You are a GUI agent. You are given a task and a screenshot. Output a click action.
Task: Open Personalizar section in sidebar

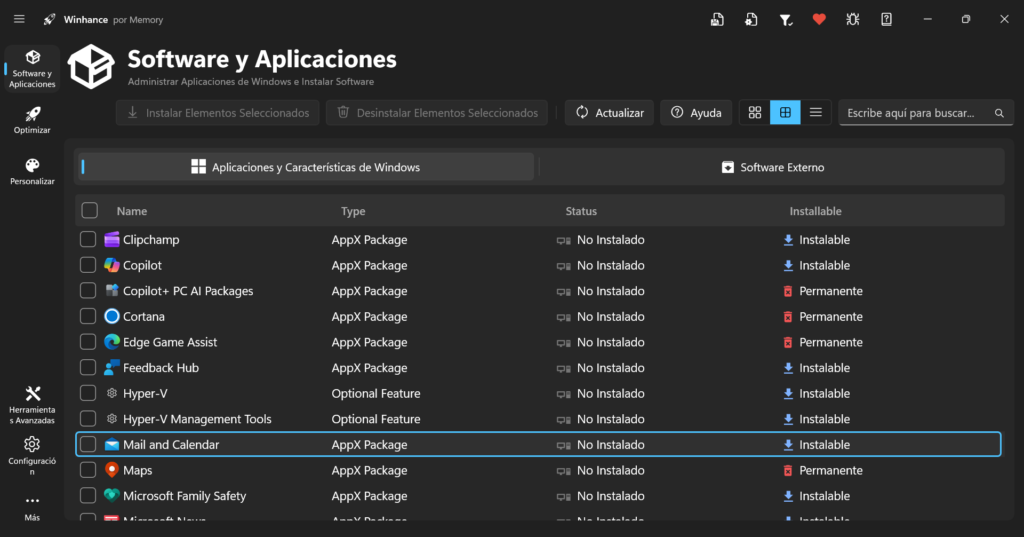pos(32,171)
